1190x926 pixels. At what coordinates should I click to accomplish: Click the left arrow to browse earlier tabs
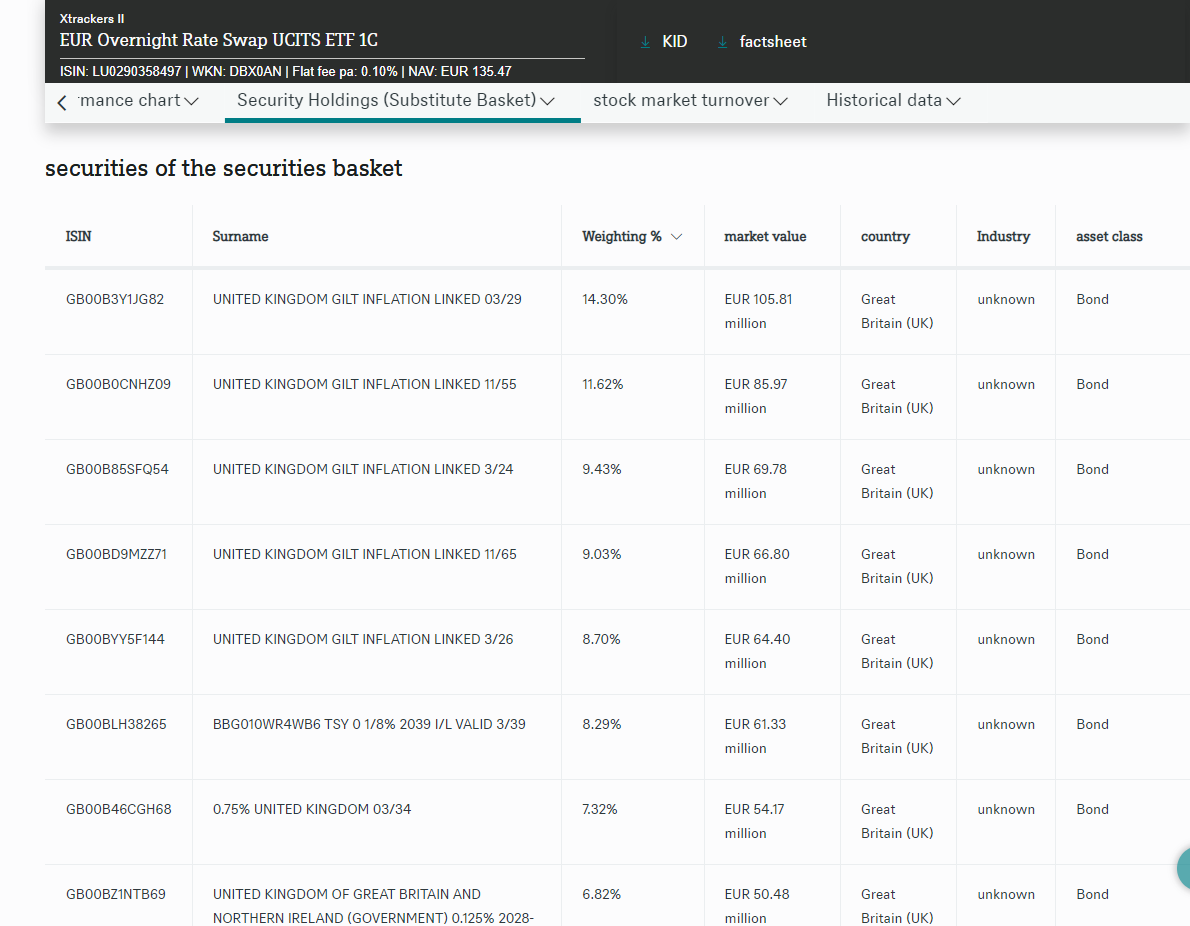point(62,102)
